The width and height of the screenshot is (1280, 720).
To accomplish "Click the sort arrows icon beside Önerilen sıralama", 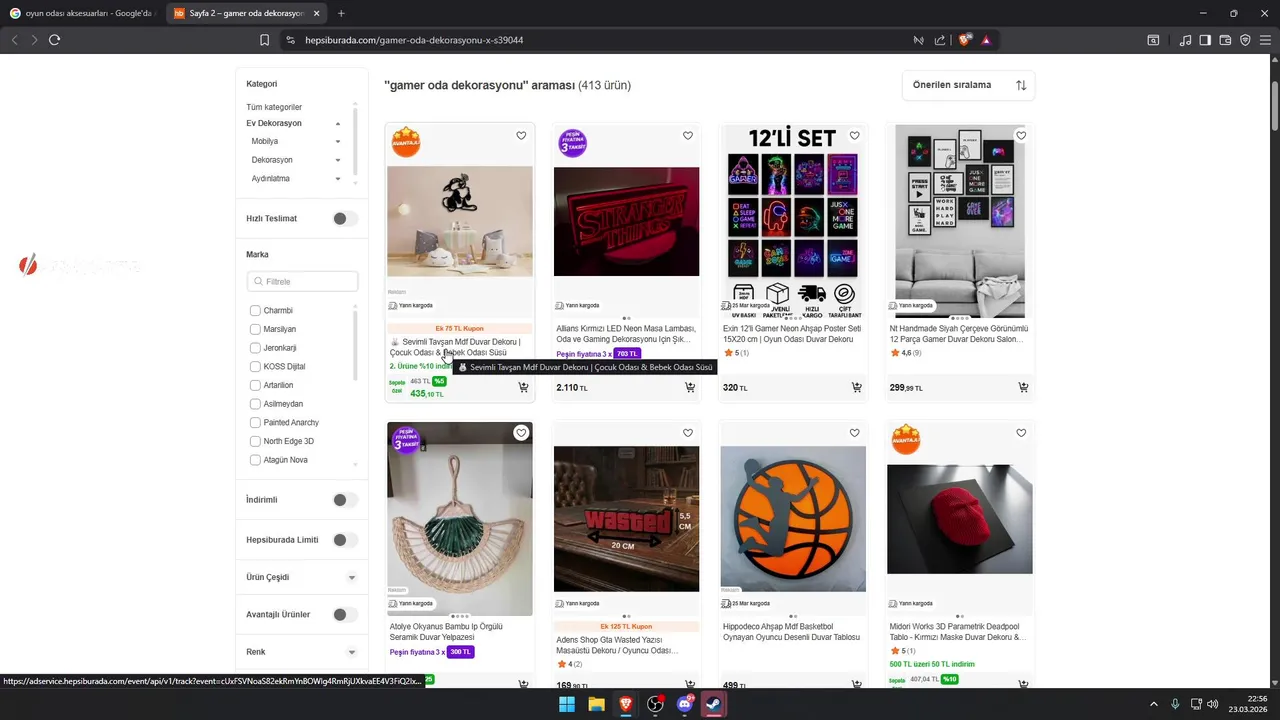I will [x=1021, y=85].
